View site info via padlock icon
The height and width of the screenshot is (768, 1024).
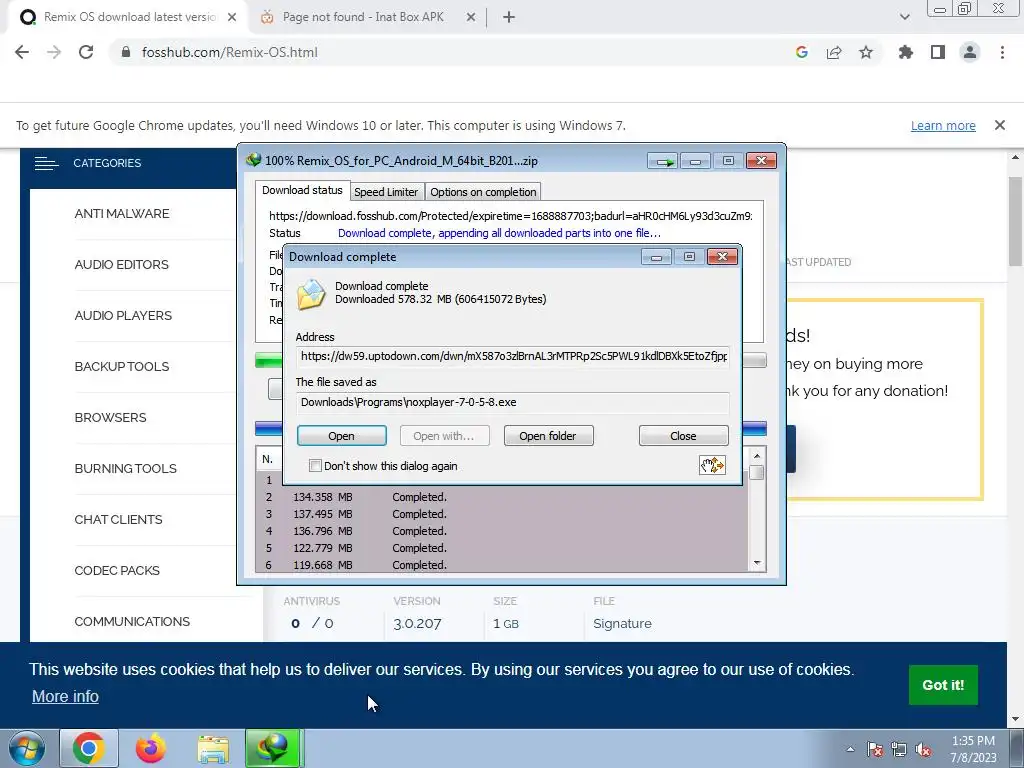point(127,52)
